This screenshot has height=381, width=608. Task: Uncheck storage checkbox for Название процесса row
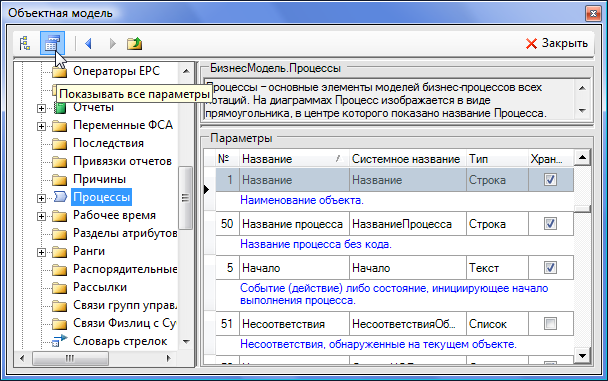click(550, 224)
